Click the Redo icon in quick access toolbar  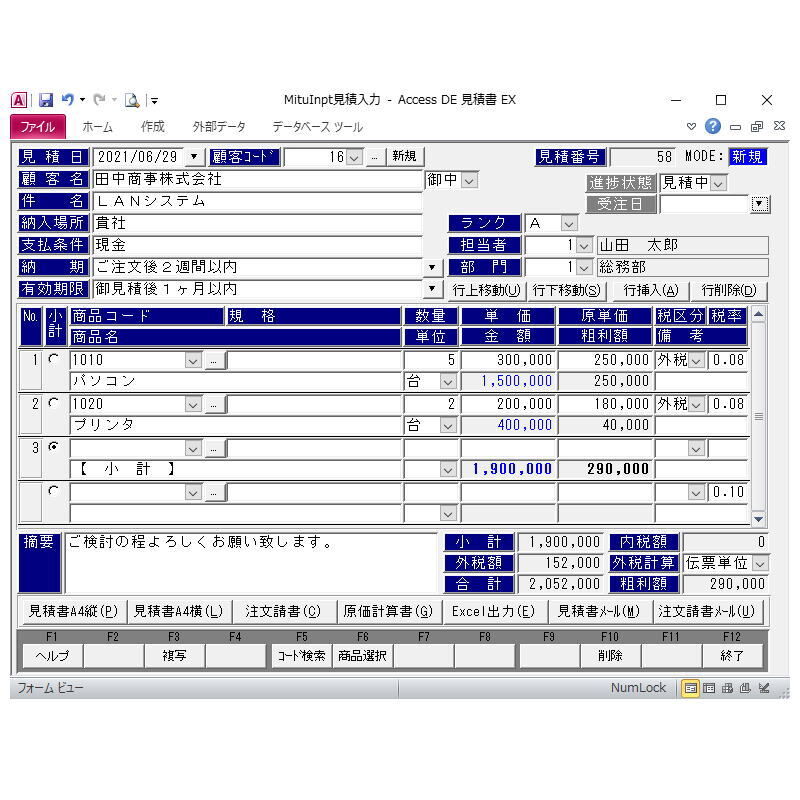[101, 100]
